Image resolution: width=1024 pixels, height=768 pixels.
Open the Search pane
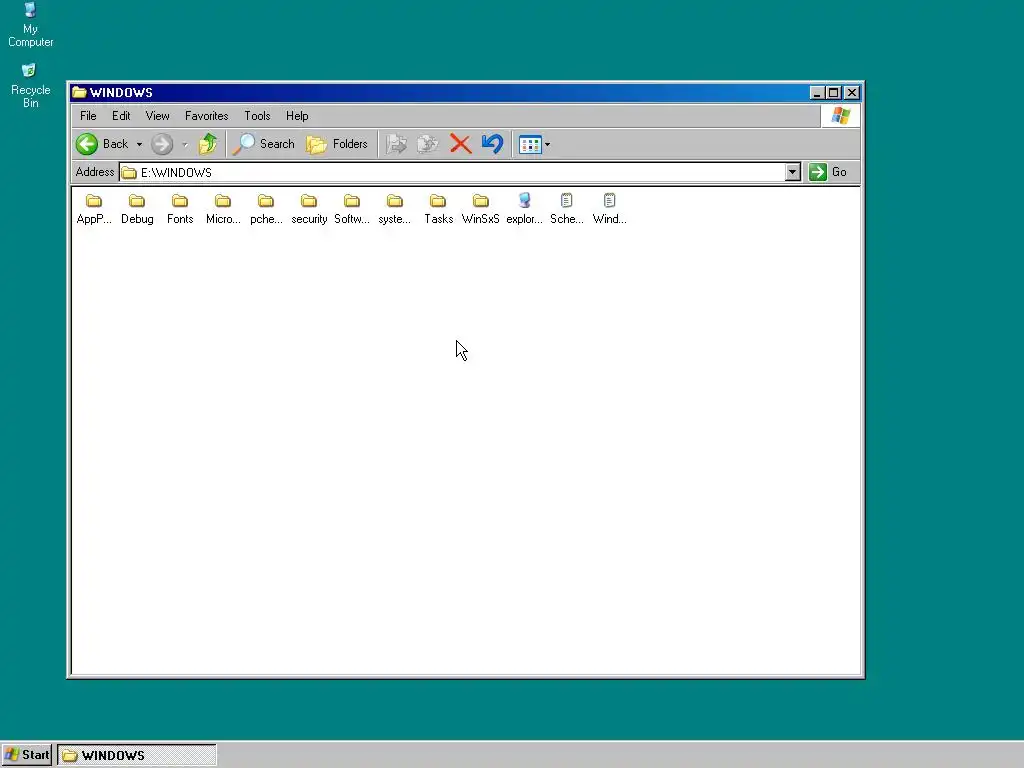pyautogui.click(x=264, y=144)
